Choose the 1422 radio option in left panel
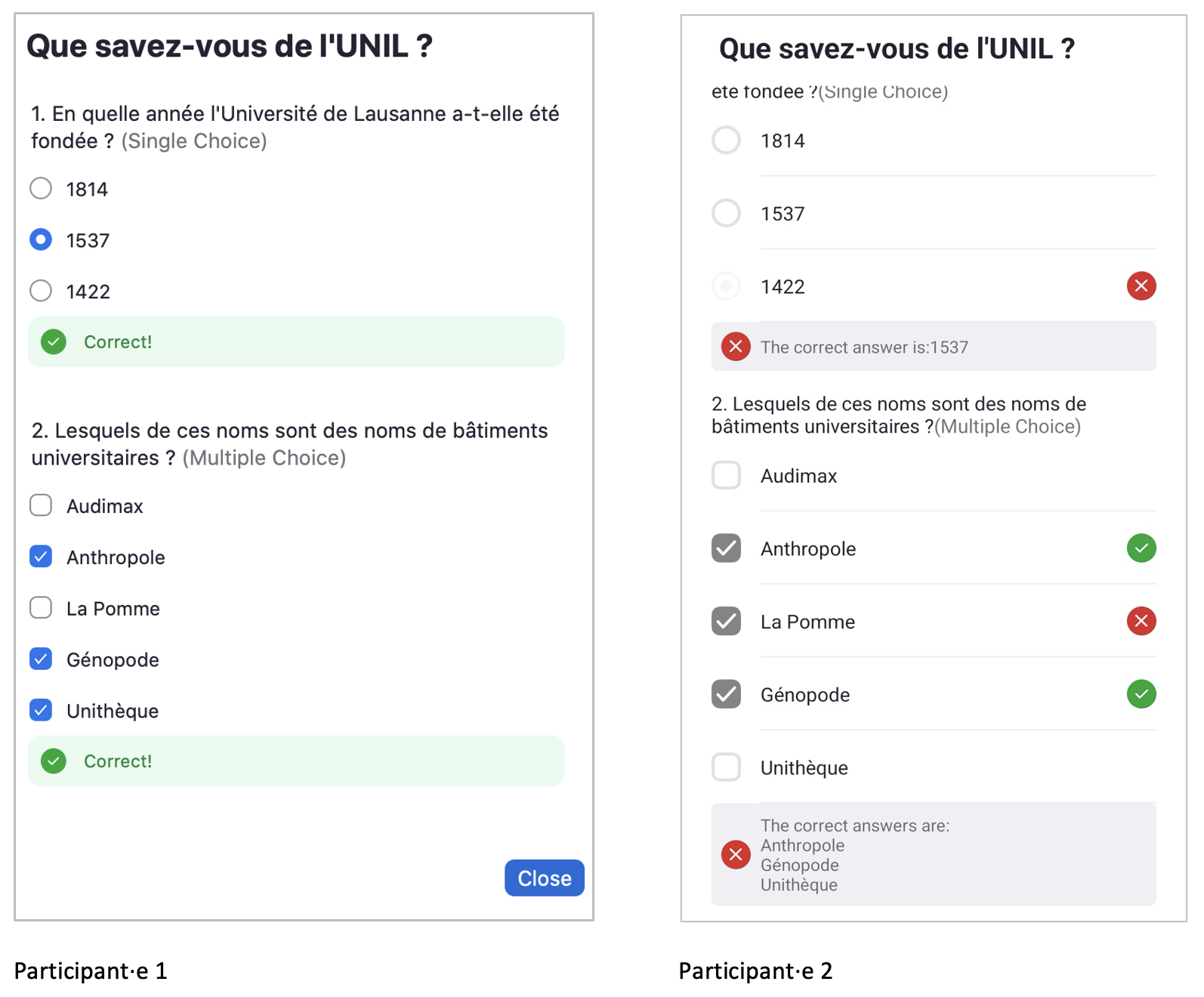 [41, 291]
